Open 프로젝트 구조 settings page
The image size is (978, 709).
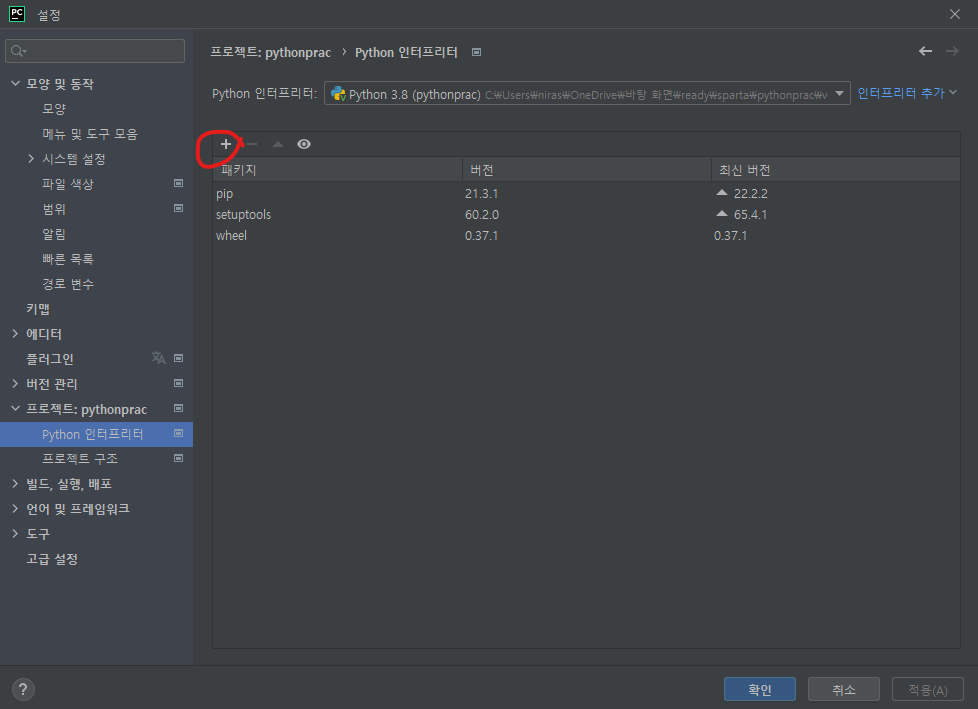click(x=80, y=458)
